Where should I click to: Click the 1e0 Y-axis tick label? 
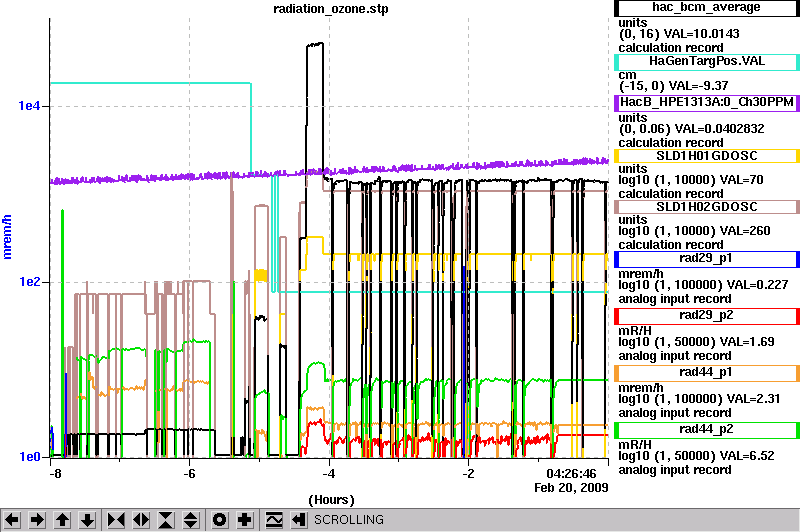(x=29, y=457)
